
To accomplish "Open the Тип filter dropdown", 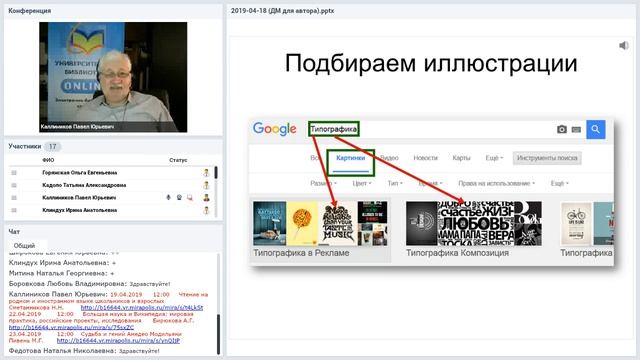I will [395, 183].
